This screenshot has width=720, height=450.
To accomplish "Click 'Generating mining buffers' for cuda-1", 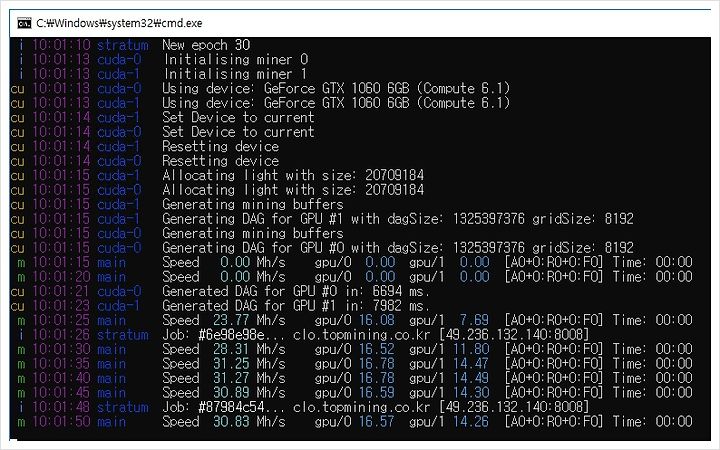I will tap(253, 204).
